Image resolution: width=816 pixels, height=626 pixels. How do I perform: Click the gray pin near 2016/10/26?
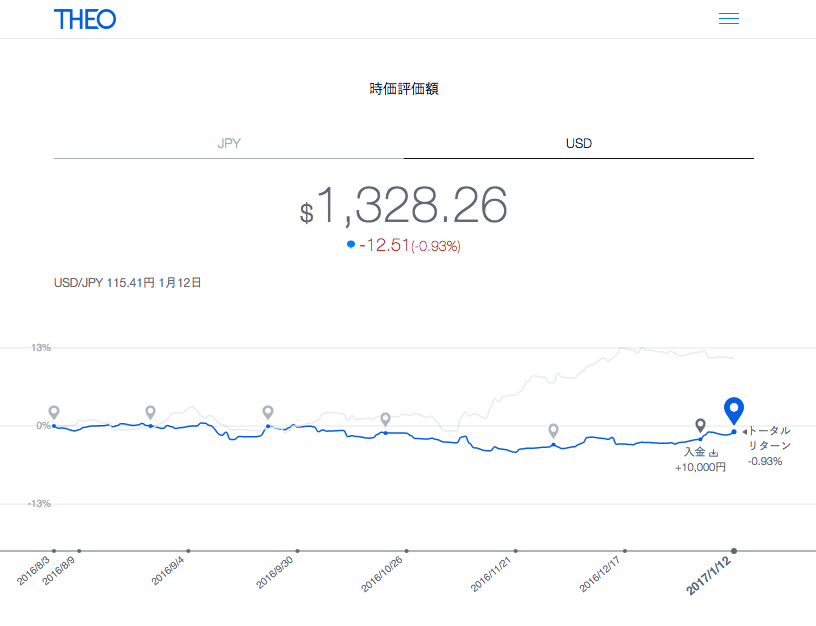pos(386,419)
